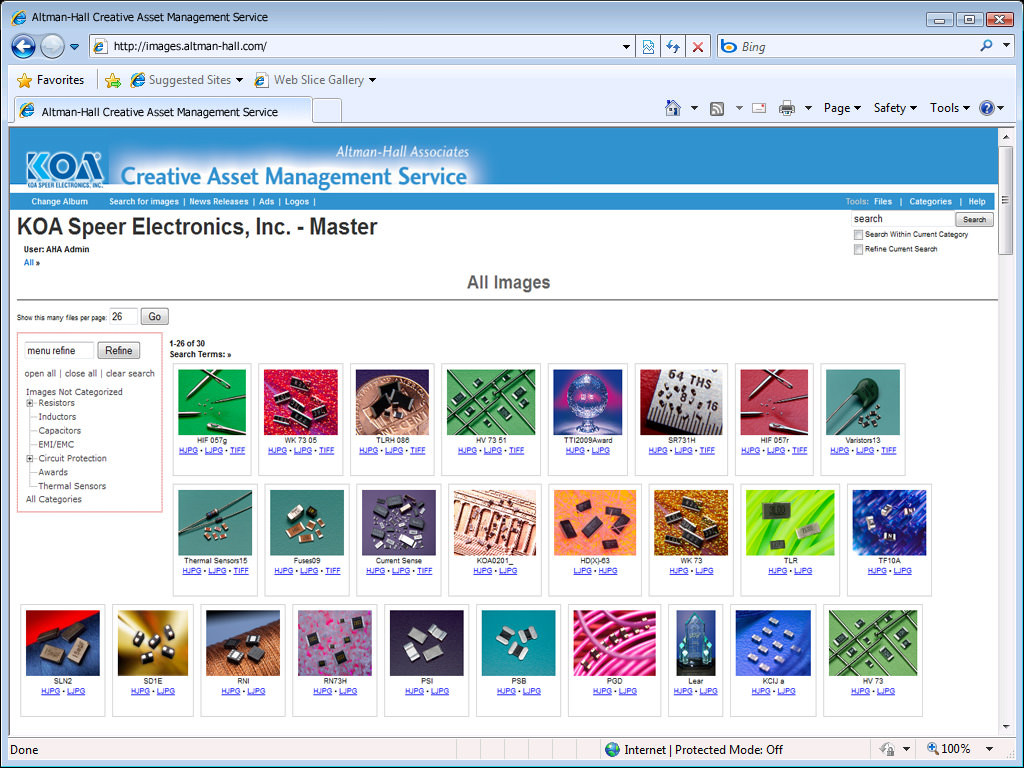Image resolution: width=1024 pixels, height=768 pixels.
Task: Expand the Circuit Protection tree node
Action: tap(29, 458)
